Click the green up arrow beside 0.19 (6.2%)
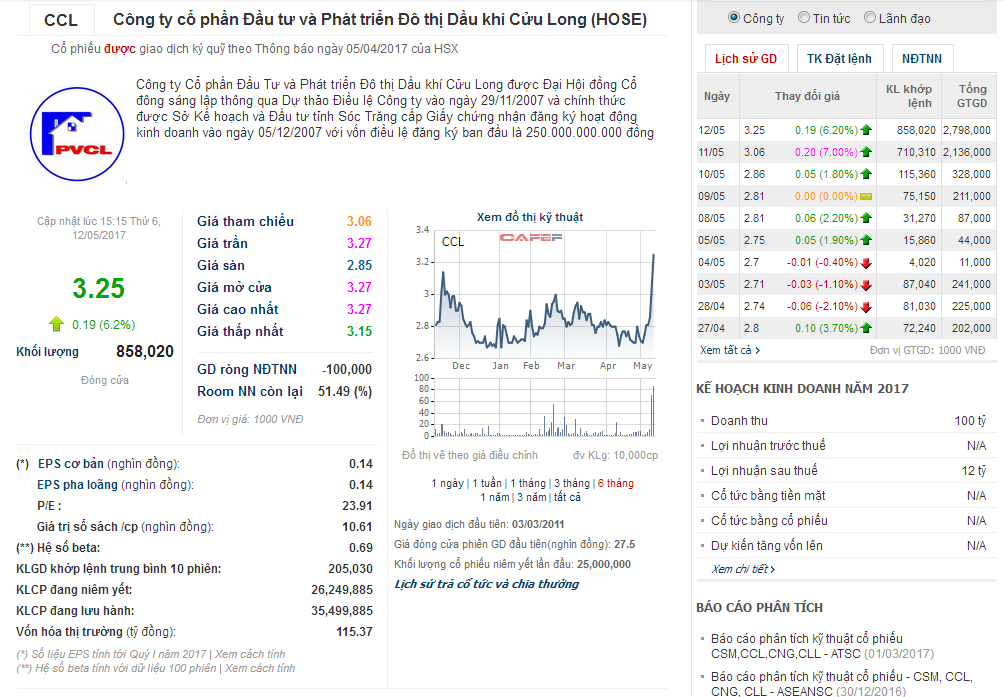The height and width of the screenshot is (697, 1004). pos(57,324)
